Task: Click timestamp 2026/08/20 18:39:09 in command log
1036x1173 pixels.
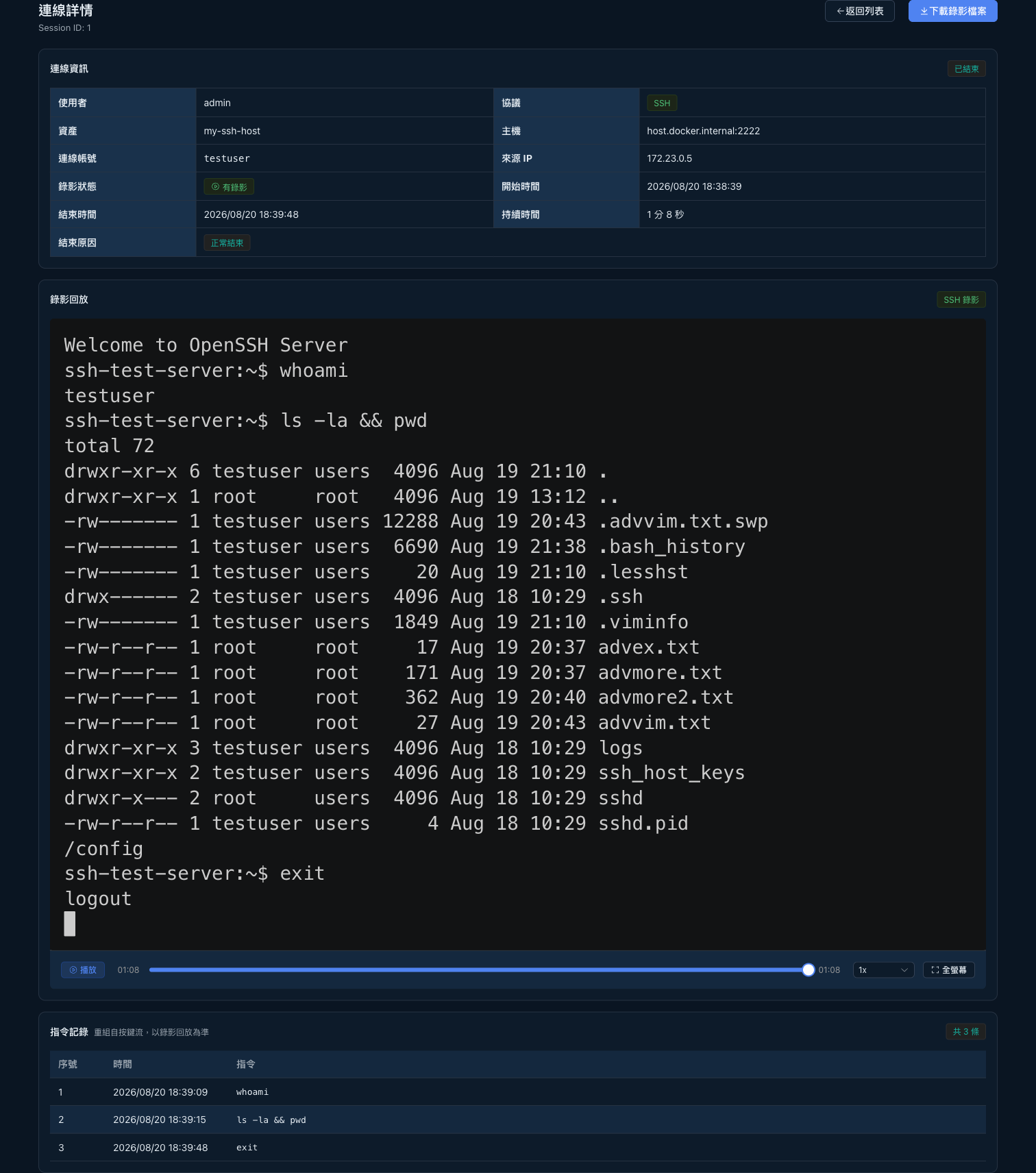Action: coord(160,1091)
